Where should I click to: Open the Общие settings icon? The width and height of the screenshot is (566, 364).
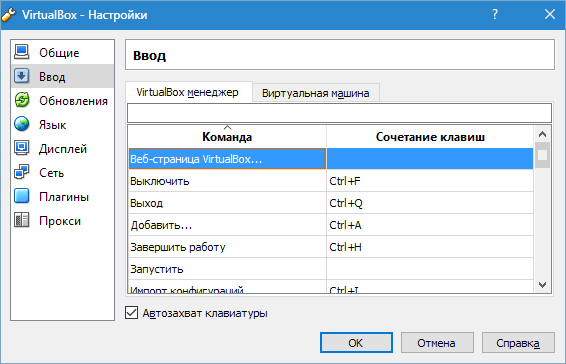pos(22,52)
